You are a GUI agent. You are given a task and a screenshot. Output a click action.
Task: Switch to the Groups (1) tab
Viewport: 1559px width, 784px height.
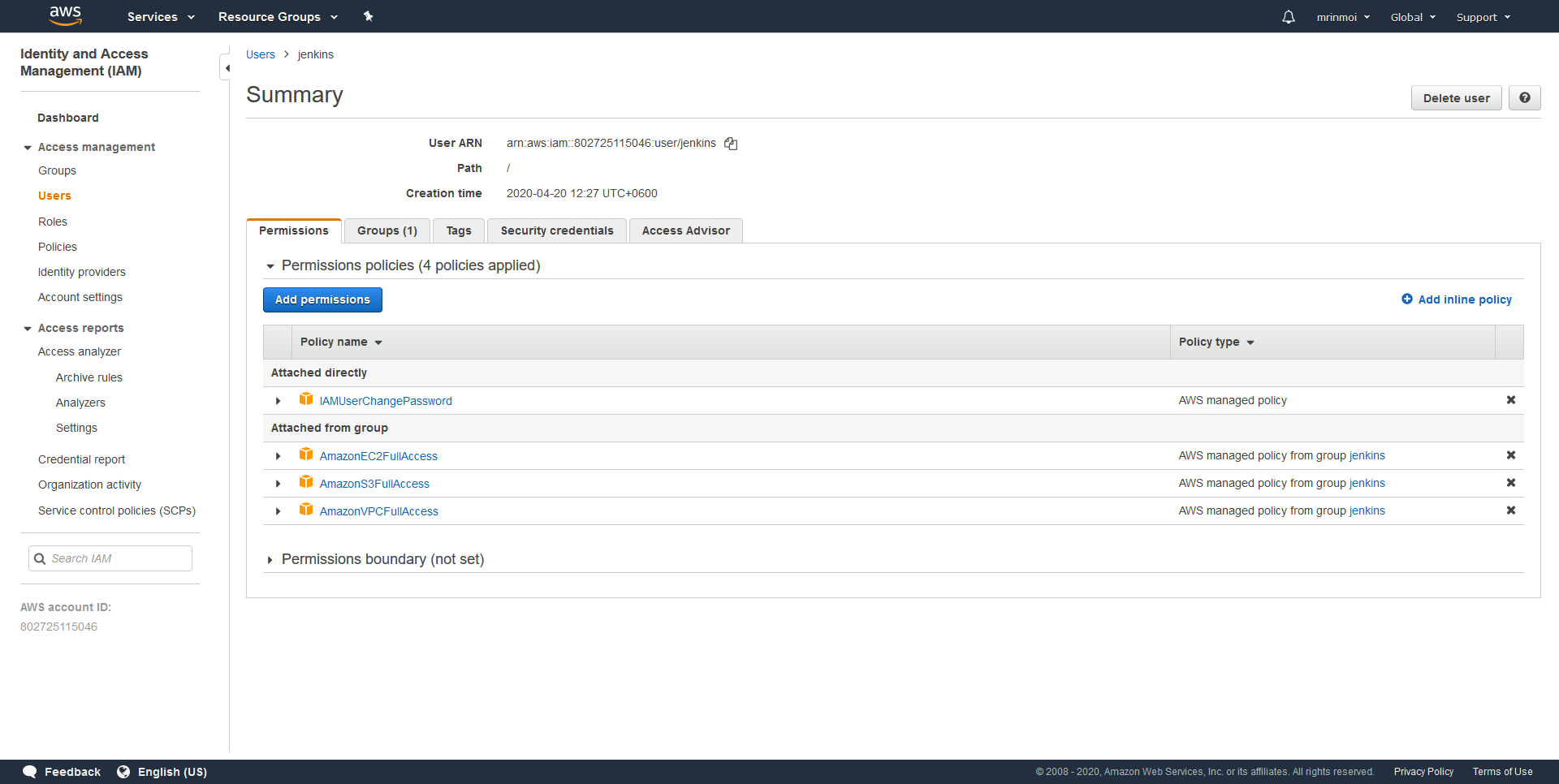387,230
